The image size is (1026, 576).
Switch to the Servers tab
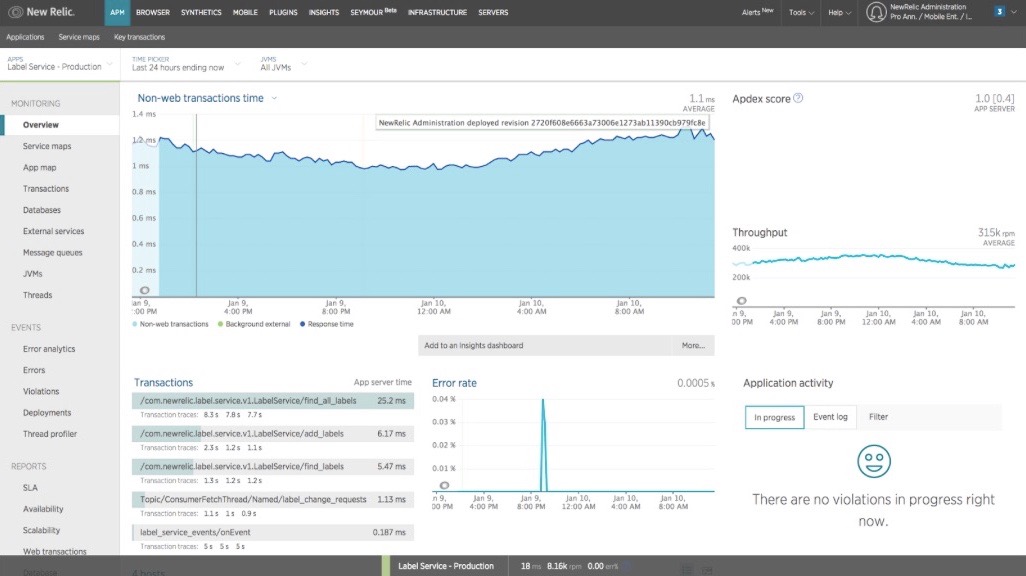[x=493, y=12]
